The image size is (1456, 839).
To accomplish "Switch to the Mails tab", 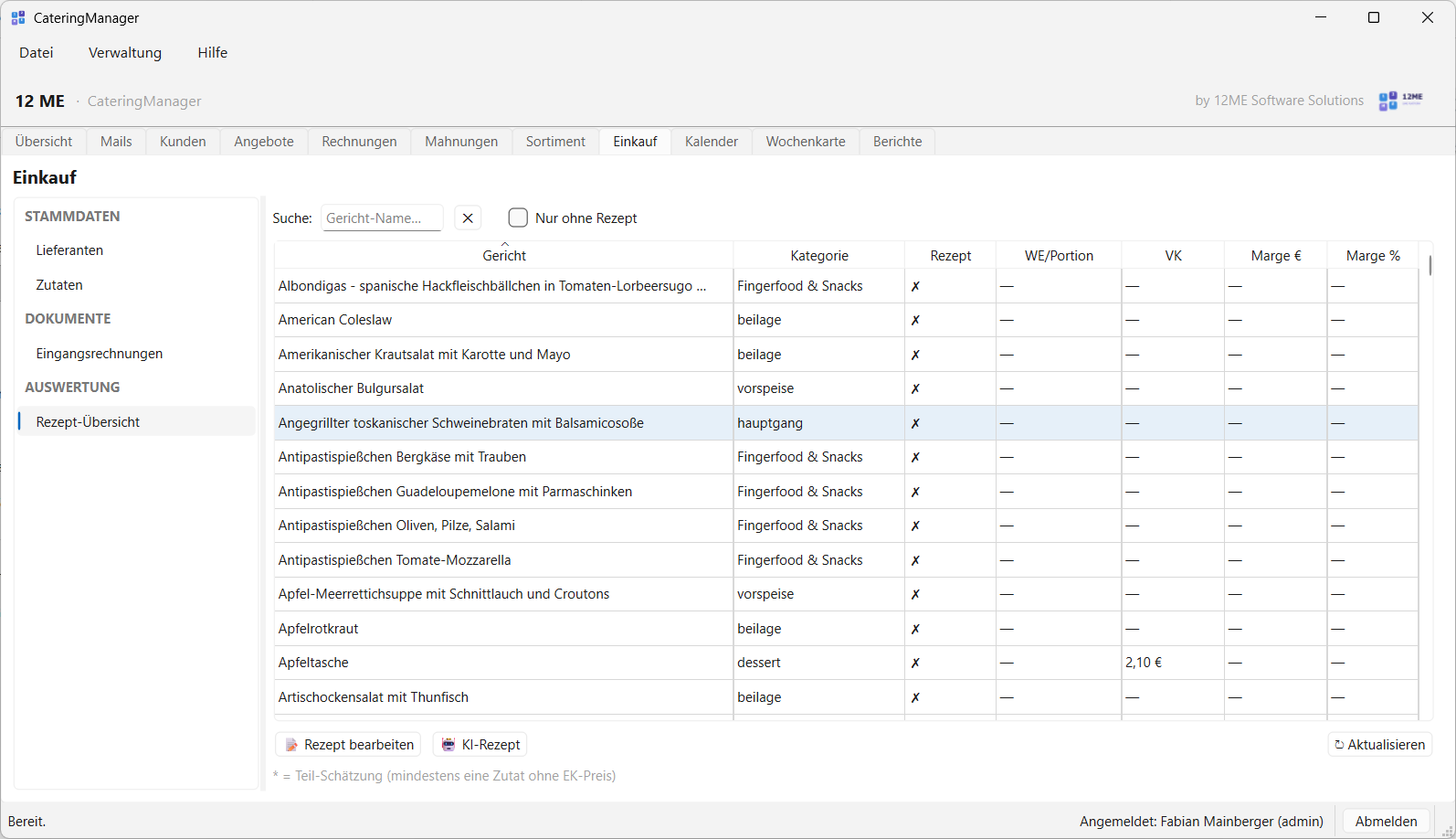I will point(116,142).
